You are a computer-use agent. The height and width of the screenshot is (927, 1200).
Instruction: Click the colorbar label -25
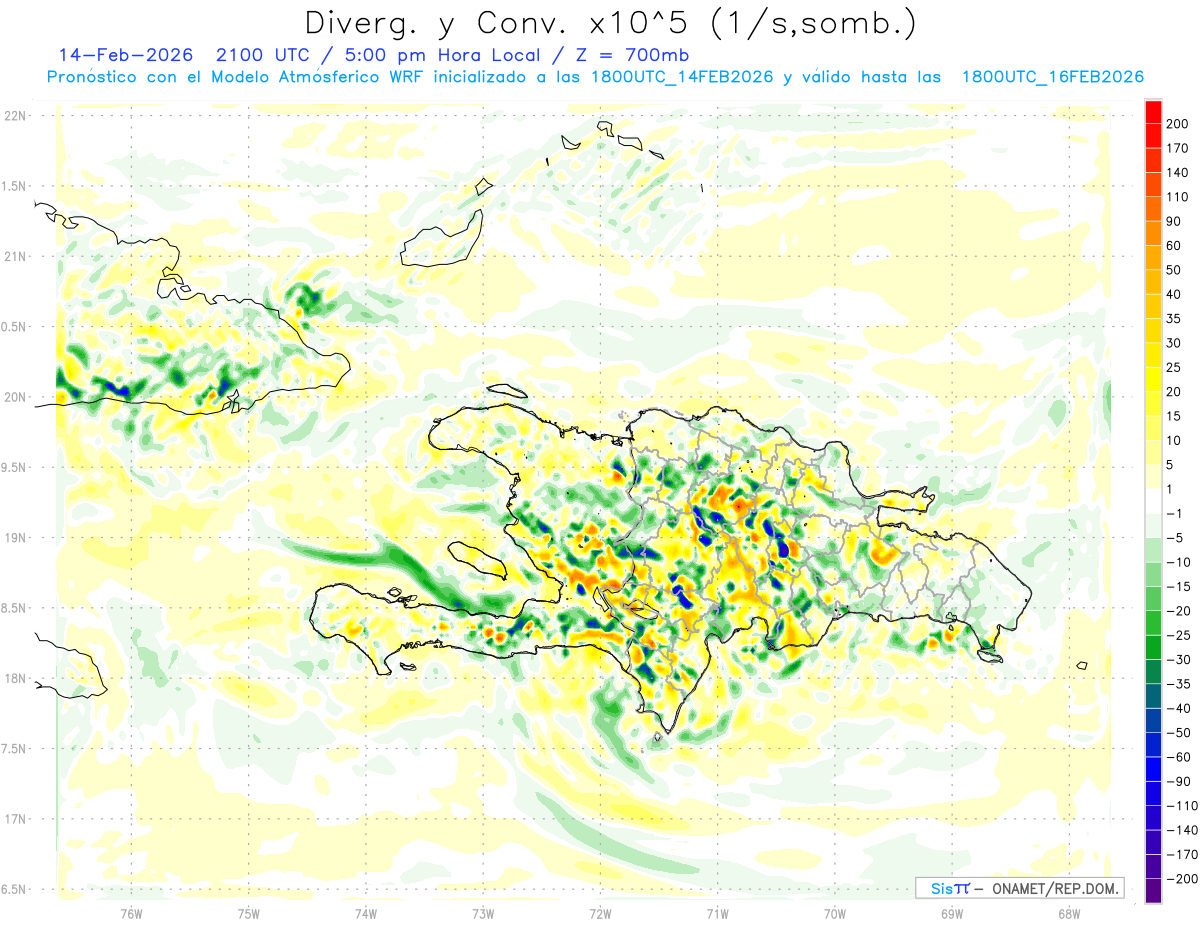(1178, 635)
